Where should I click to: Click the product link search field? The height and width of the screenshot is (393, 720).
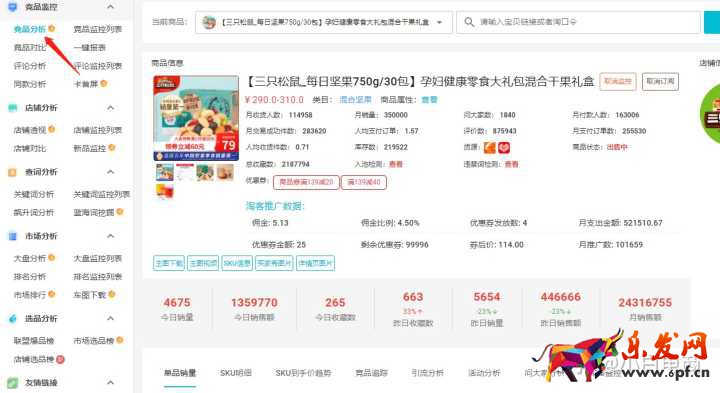(x=579, y=22)
